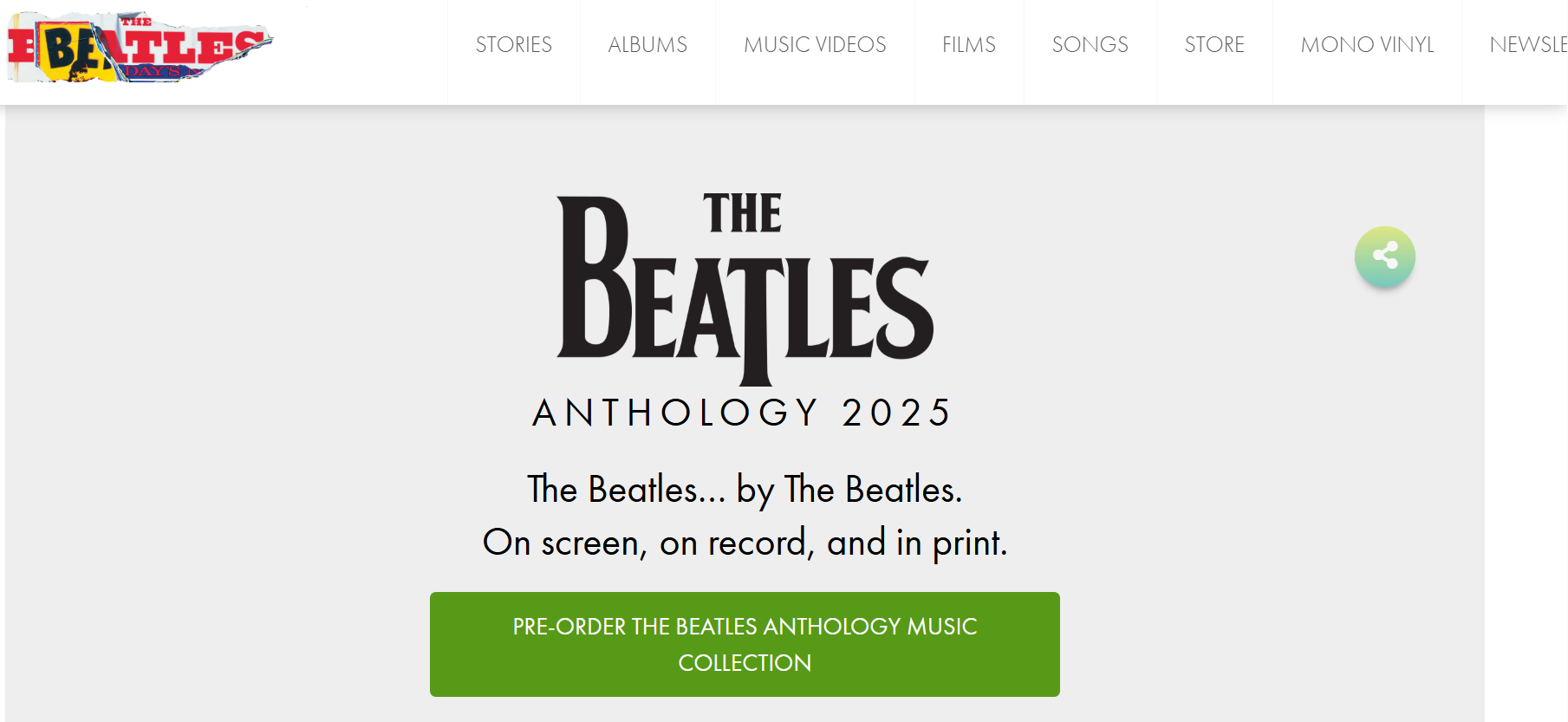Click the Beatles Days torn-paper site logo
1568x722 pixels.
pyautogui.click(x=139, y=48)
